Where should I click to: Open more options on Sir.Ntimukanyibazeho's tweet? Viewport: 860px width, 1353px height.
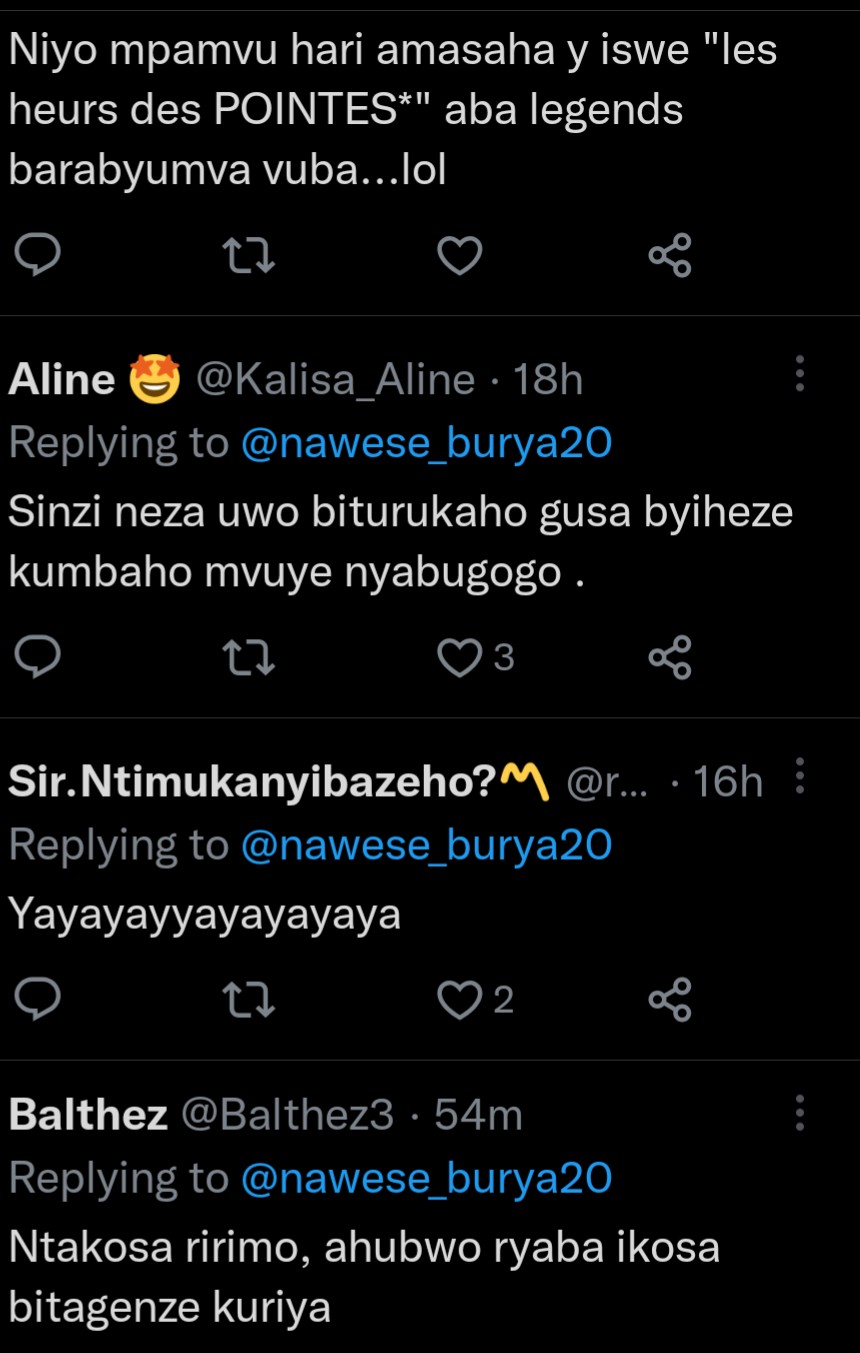800,776
